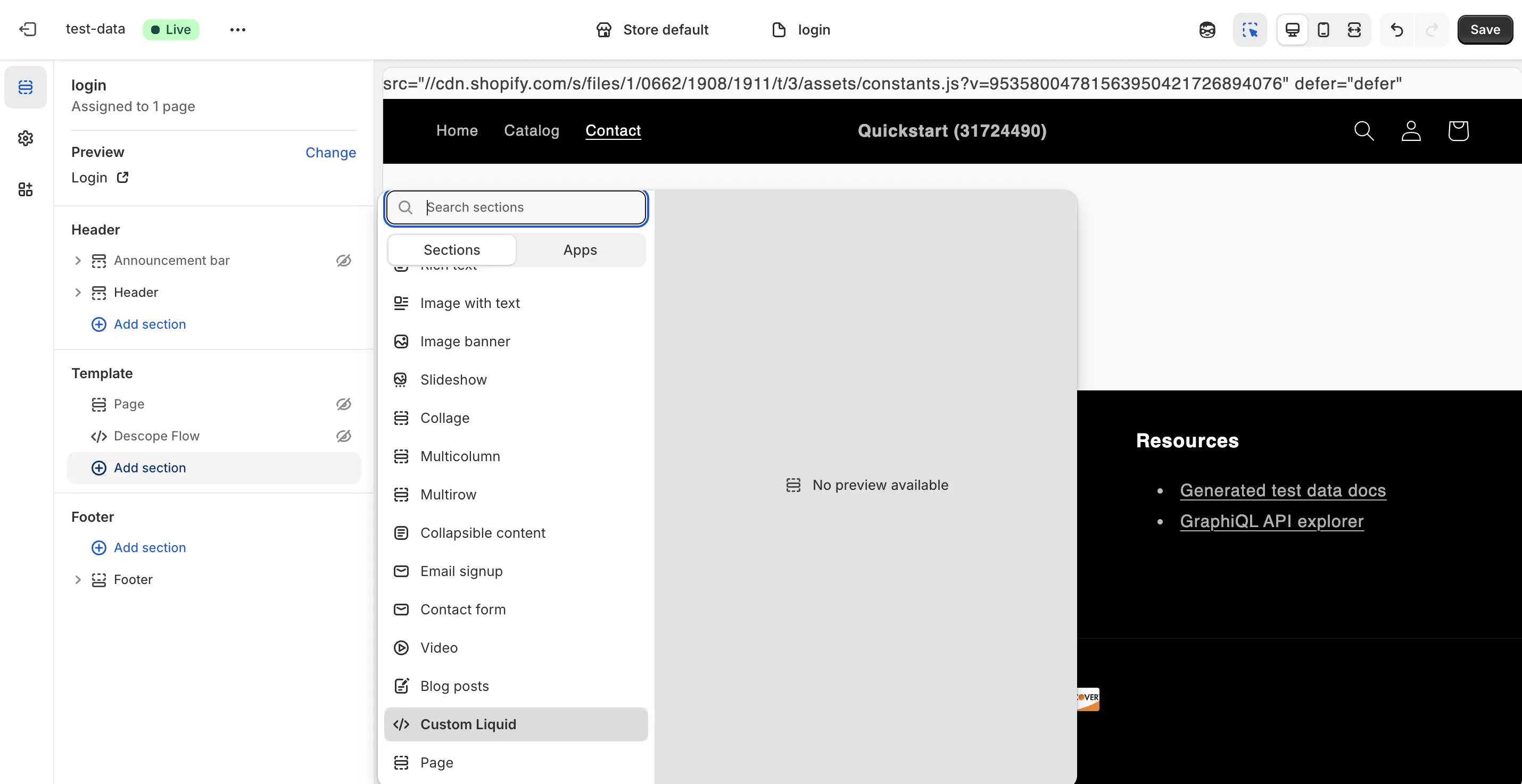The height and width of the screenshot is (784, 1522).
Task: Add section under Template group
Action: pyautogui.click(x=214, y=468)
